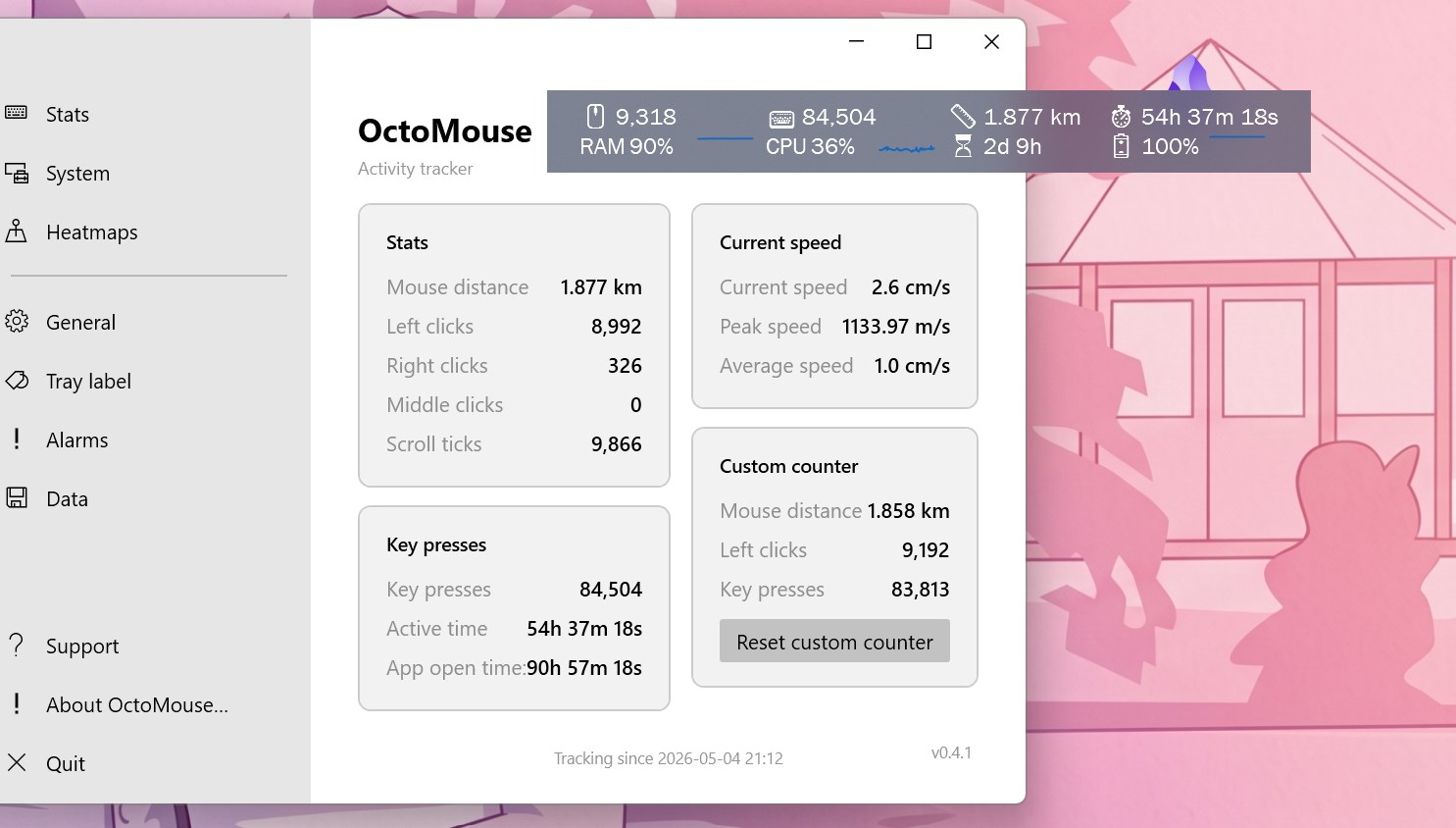Click the right clicks count 326
Viewport: 1456px width, 828px height.
pos(625,366)
